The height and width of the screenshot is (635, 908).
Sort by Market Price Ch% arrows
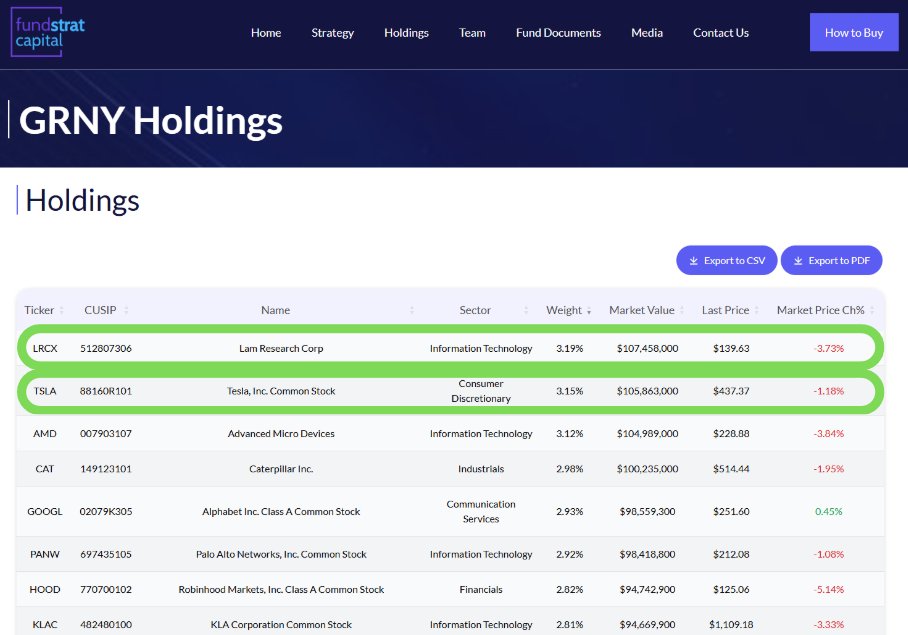pyautogui.click(x=872, y=311)
